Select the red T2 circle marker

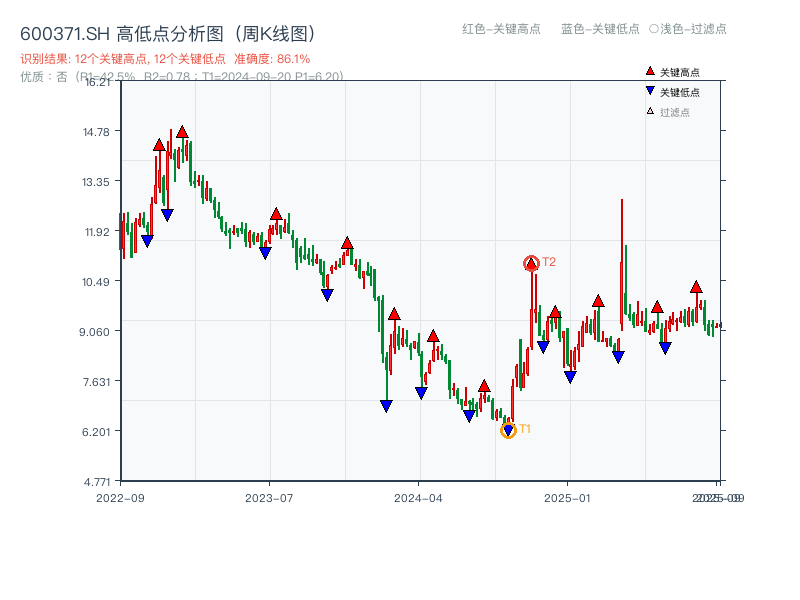[x=532, y=263]
